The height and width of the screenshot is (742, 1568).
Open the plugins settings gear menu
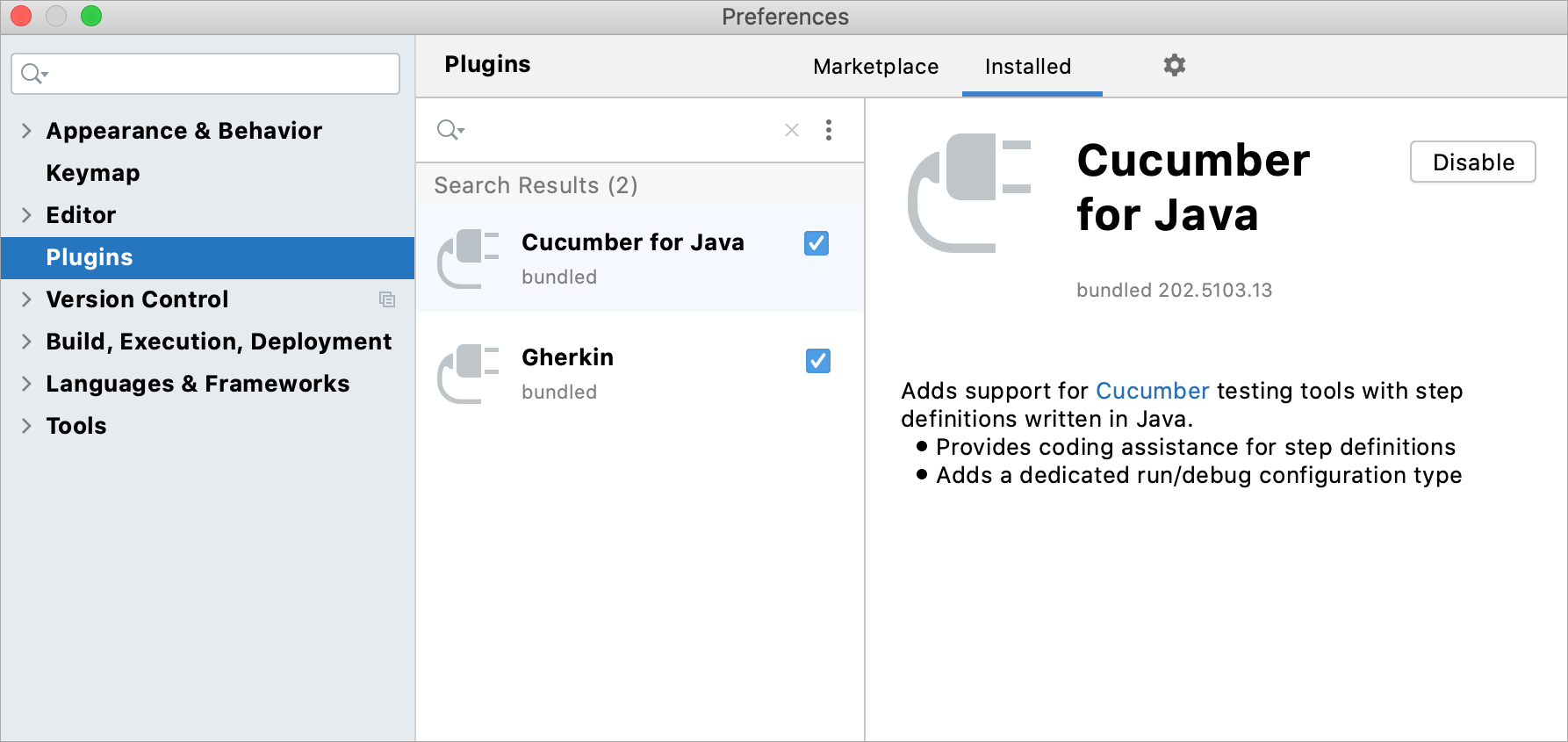point(1174,65)
